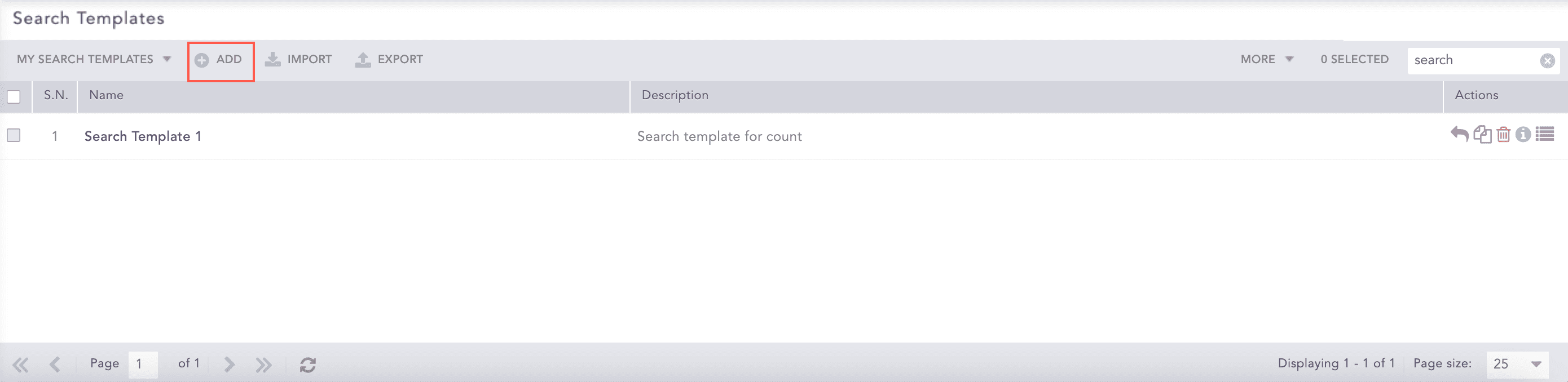Go to the next page
Screen dimensions: 1568x382
tap(229, 365)
